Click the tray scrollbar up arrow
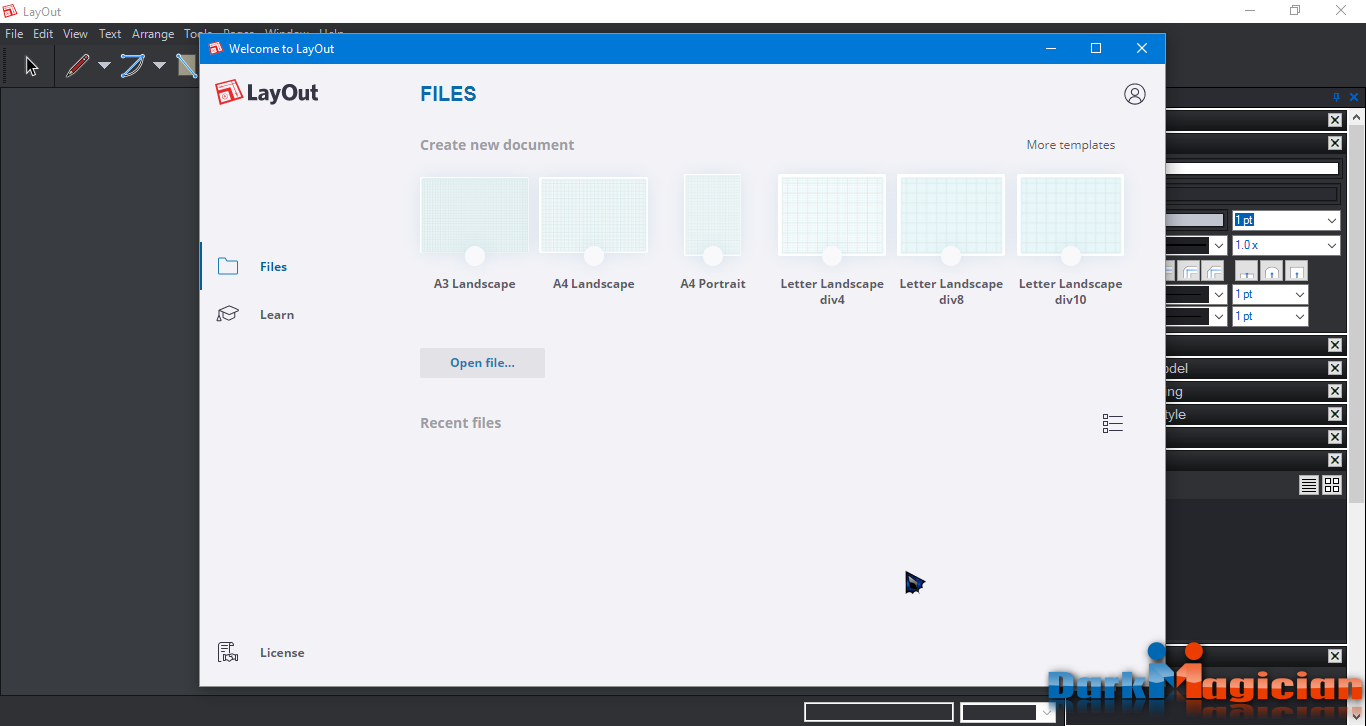 point(1357,117)
